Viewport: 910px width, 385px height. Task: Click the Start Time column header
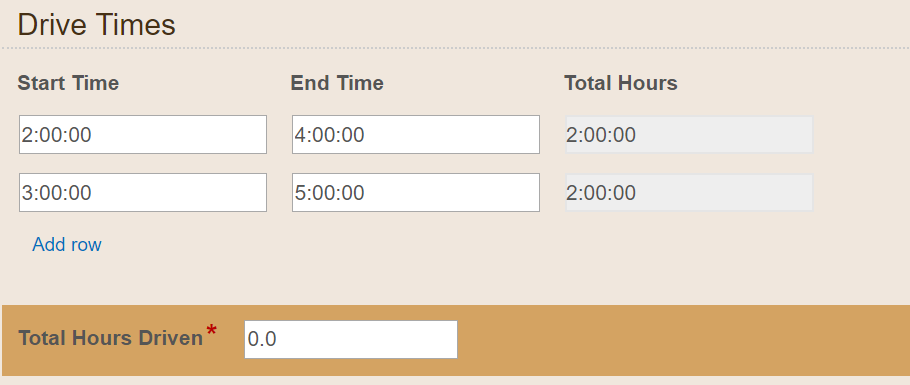[x=68, y=83]
